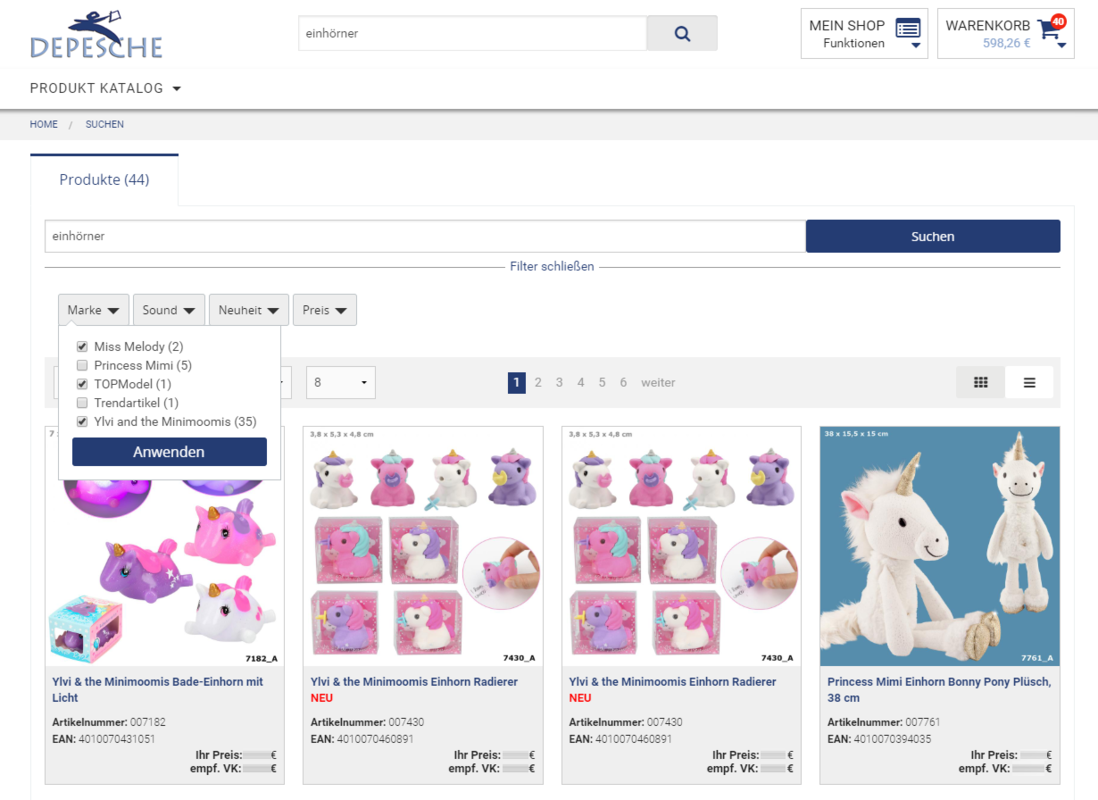1098x800 pixels.
Task: Open the items-per-page dropdown showing 8
Action: point(340,382)
